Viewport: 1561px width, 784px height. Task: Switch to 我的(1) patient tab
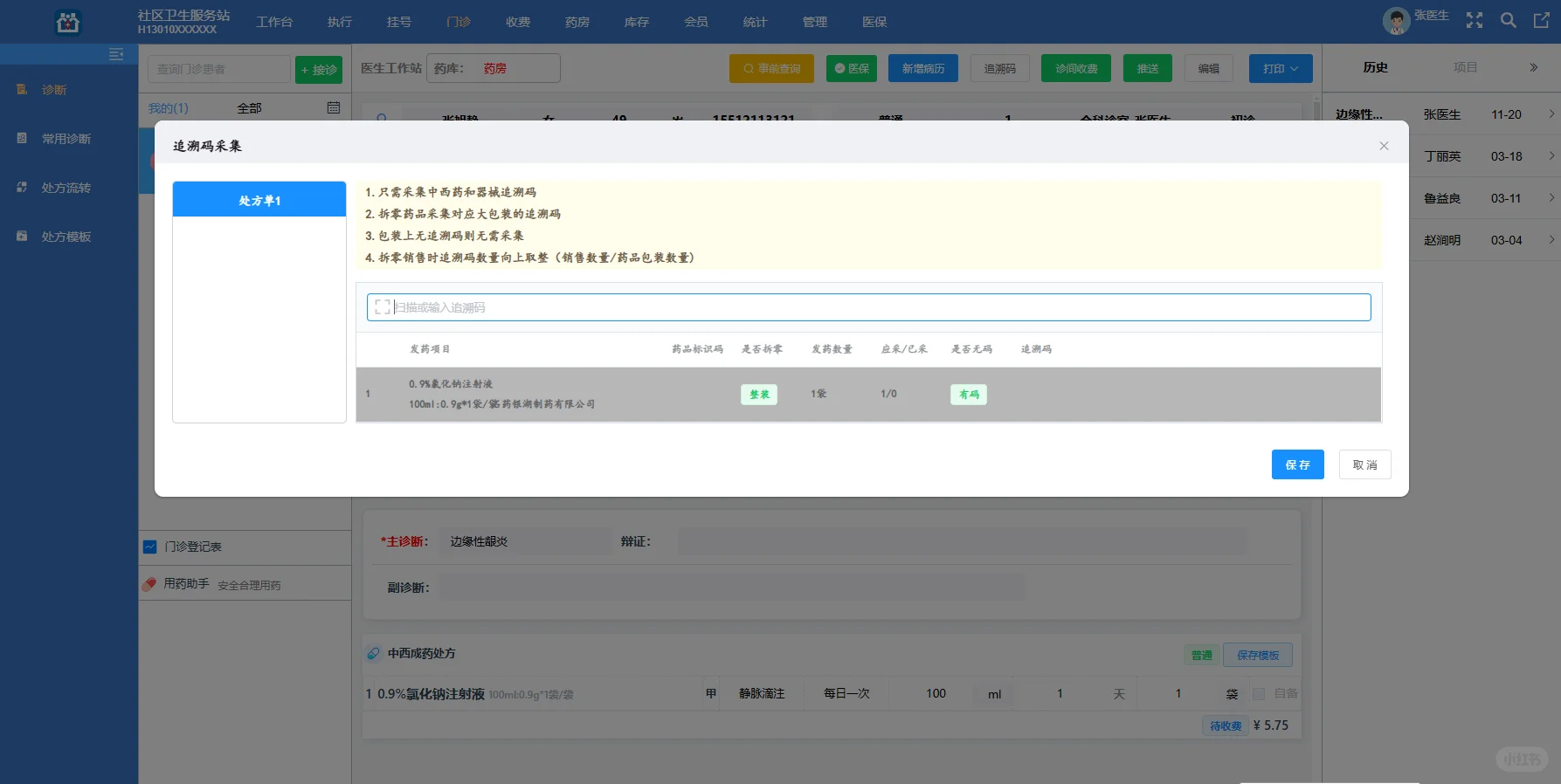tap(168, 107)
